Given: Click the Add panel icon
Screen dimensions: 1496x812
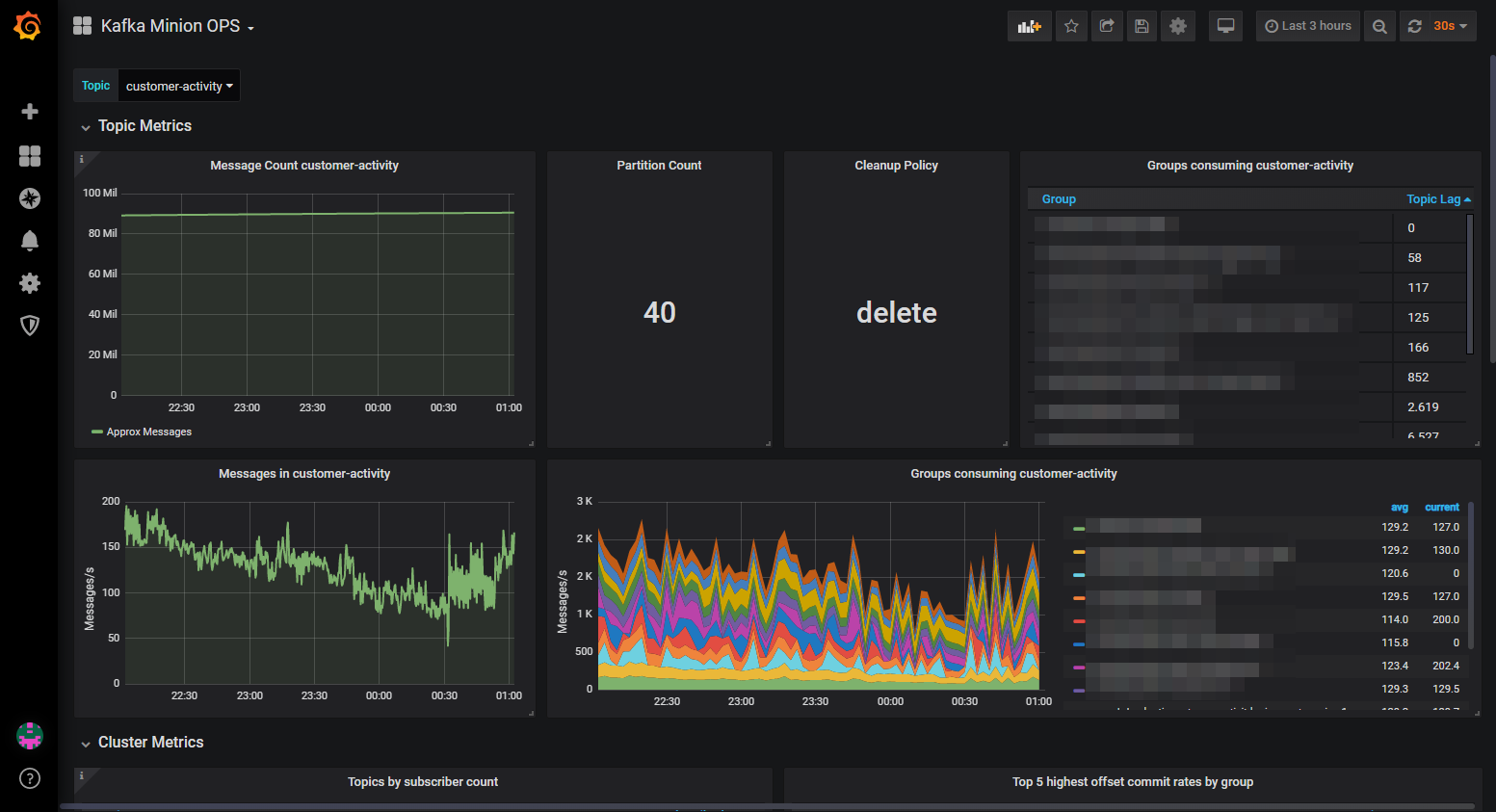Looking at the screenshot, I should click(1030, 26).
